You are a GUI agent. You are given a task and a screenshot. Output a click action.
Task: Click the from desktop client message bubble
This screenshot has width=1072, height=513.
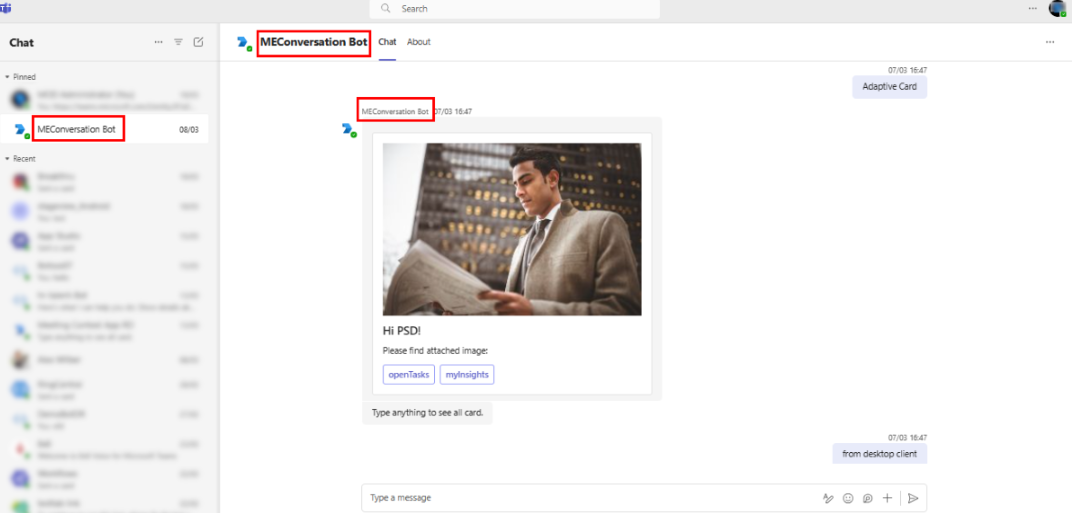[x=880, y=453]
